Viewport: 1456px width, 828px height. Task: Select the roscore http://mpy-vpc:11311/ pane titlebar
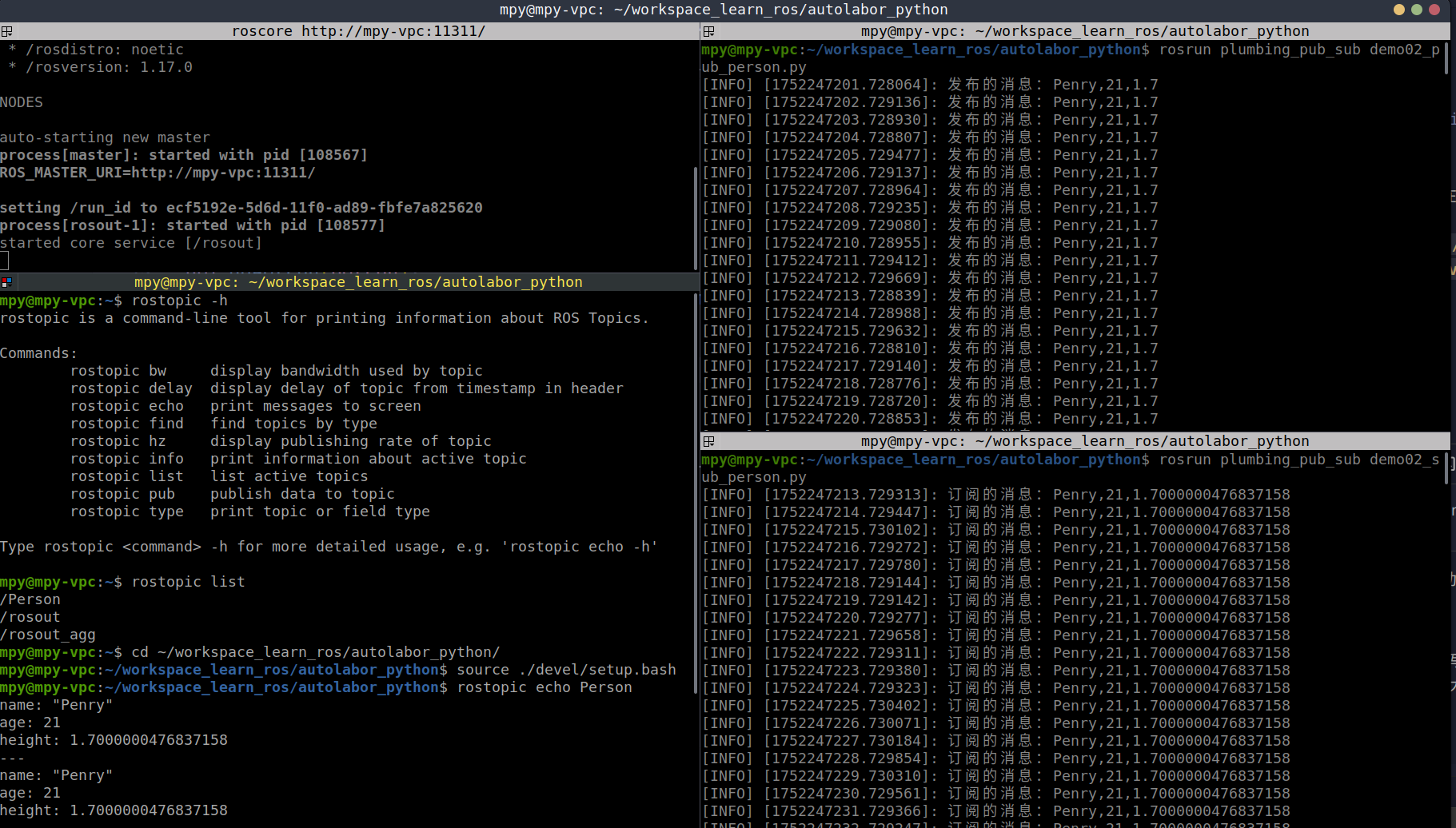[358, 31]
